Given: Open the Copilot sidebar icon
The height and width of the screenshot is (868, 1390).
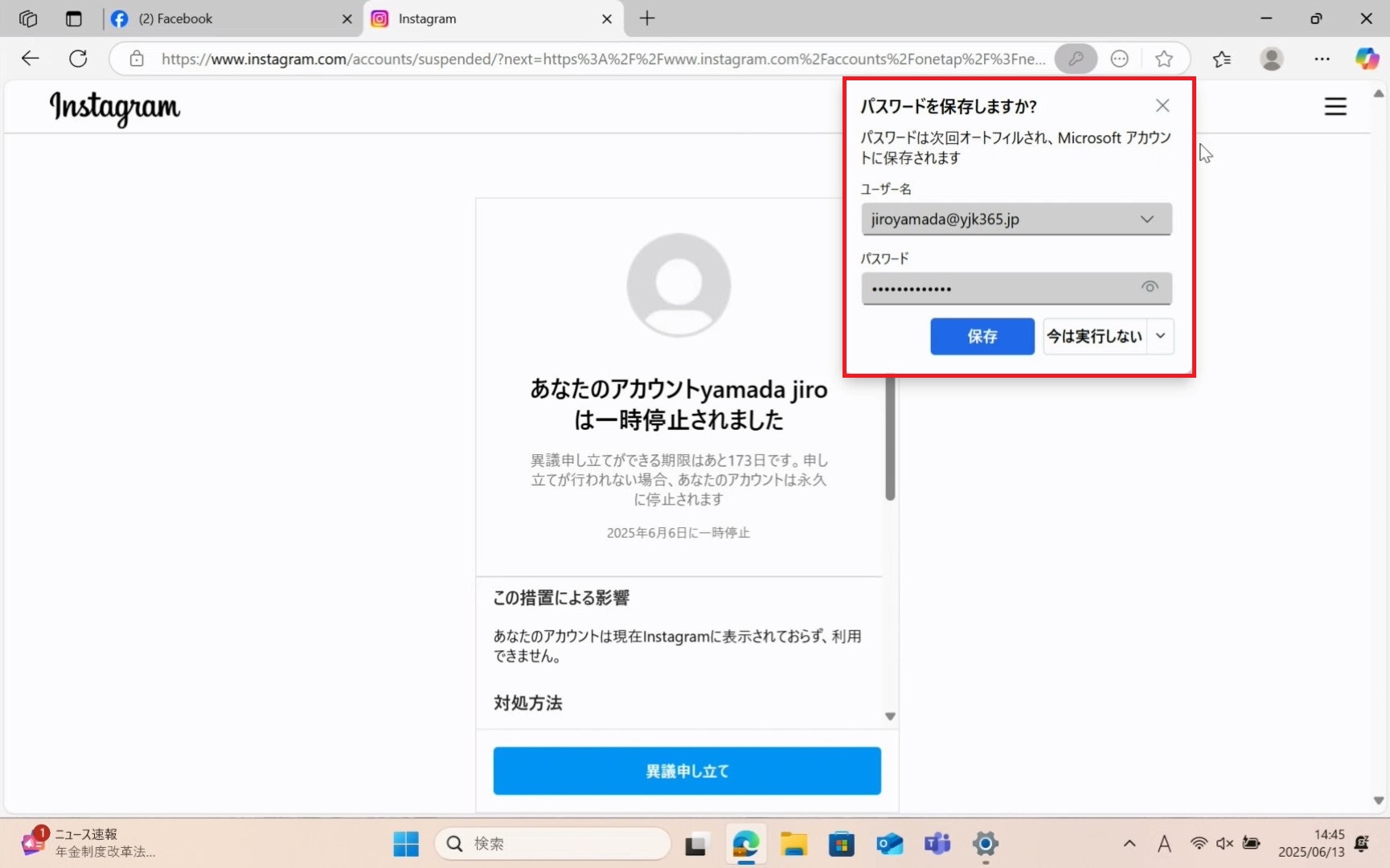Looking at the screenshot, I should pyautogui.click(x=1366, y=59).
